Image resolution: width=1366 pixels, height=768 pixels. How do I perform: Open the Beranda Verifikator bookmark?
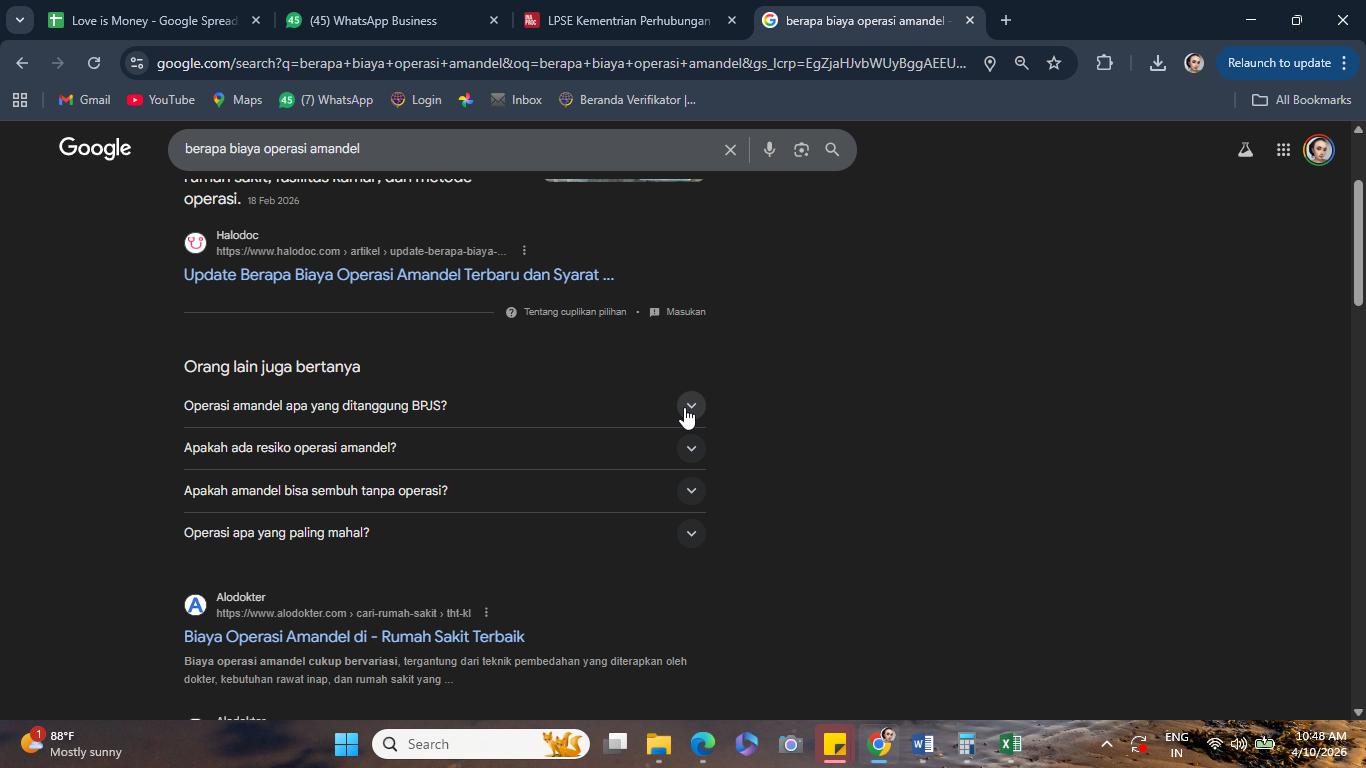(x=627, y=100)
